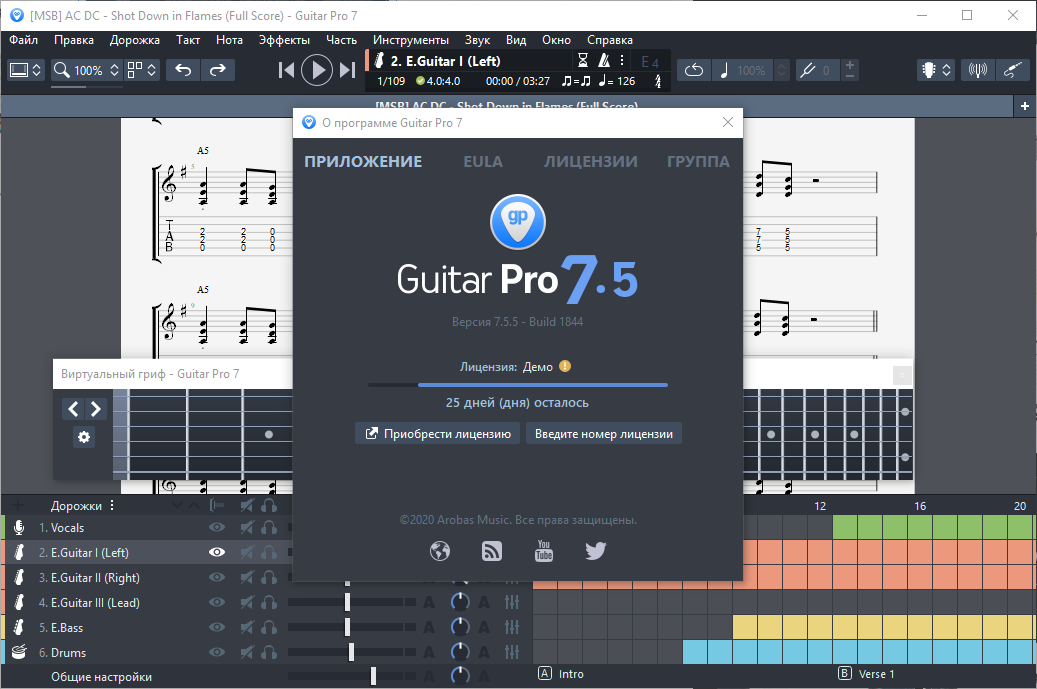Click the Приобрести лицензию button
This screenshot has height=689, width=1037.
[x=438, y=433]
